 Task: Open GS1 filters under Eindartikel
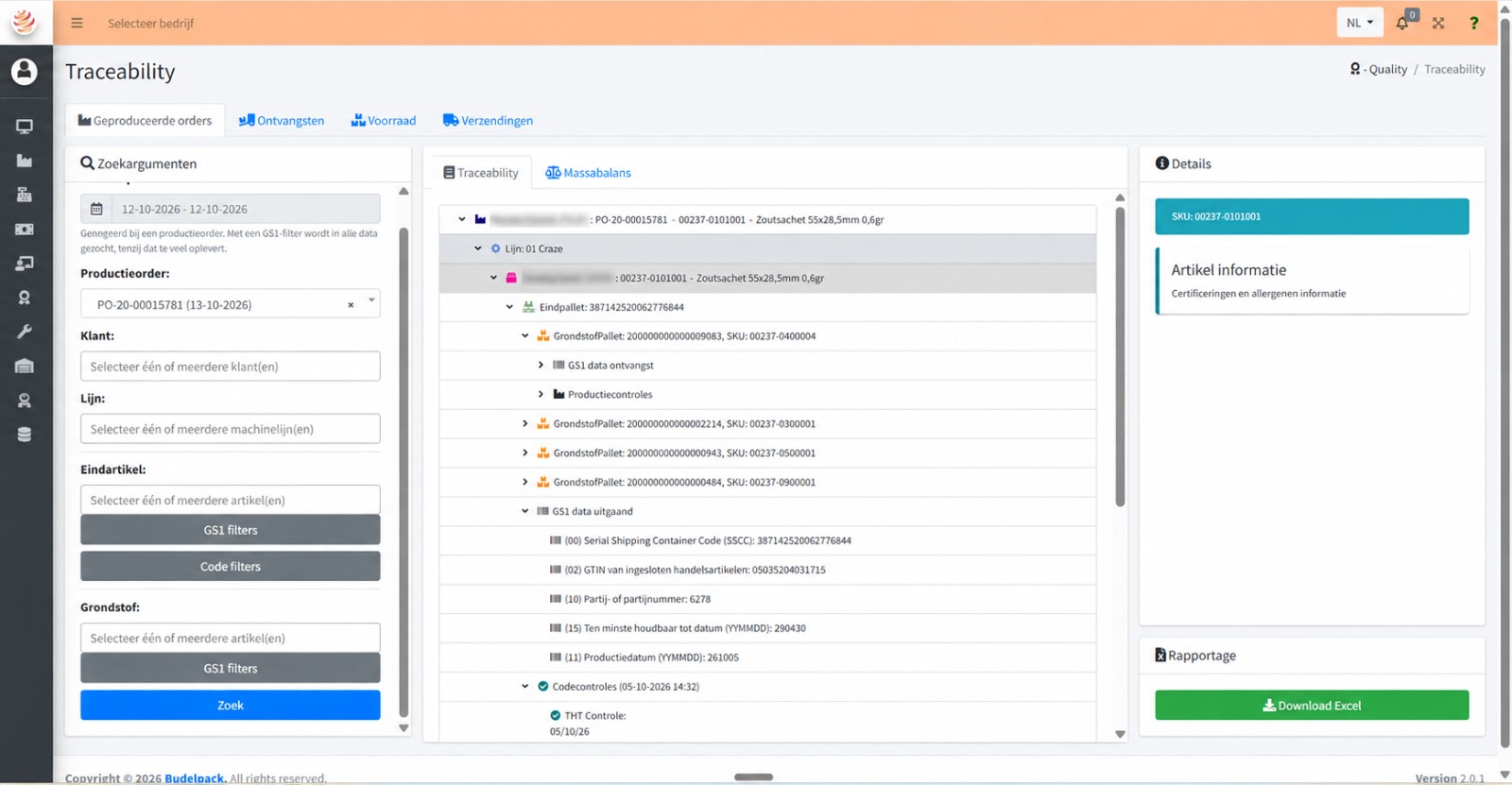tap(231, 530)
